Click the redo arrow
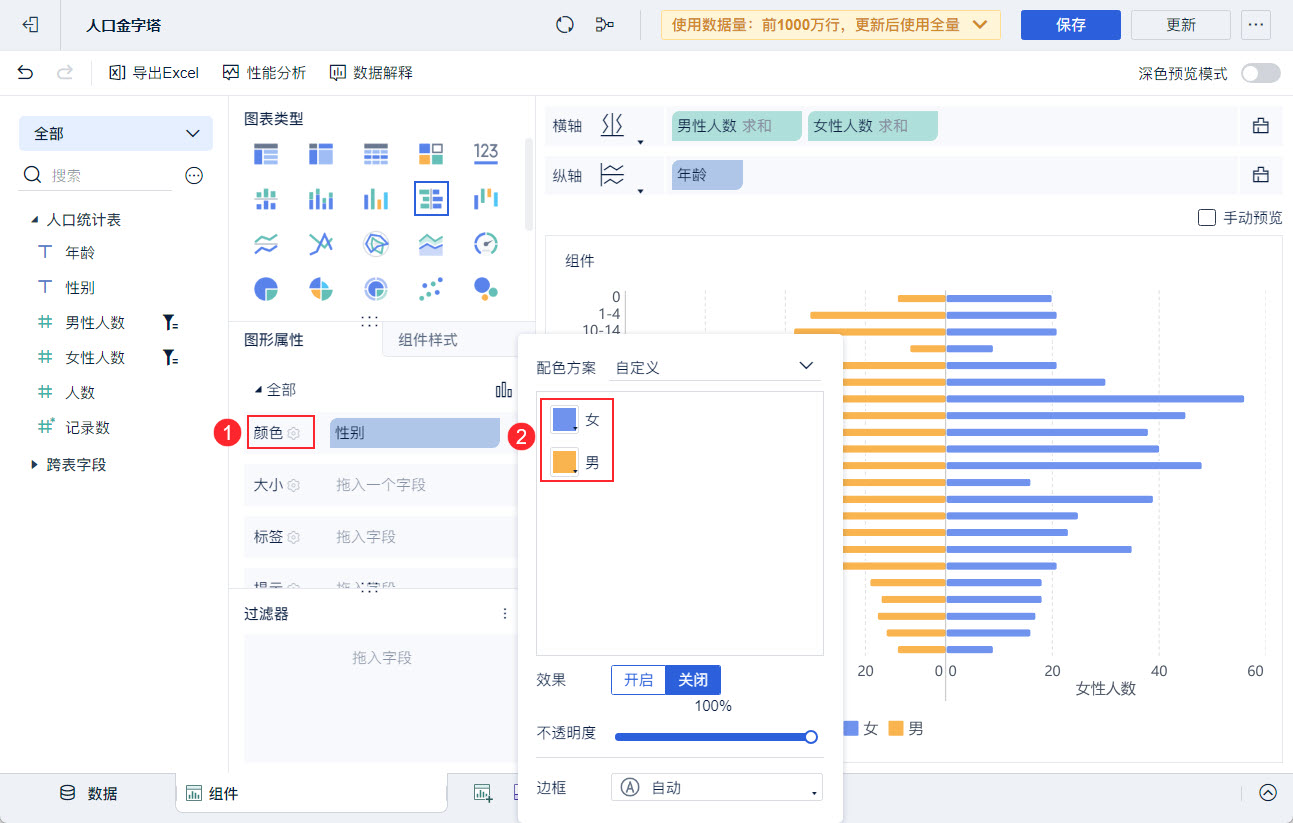The height and width of the screenshot is (823, 1293). point(65,72)
